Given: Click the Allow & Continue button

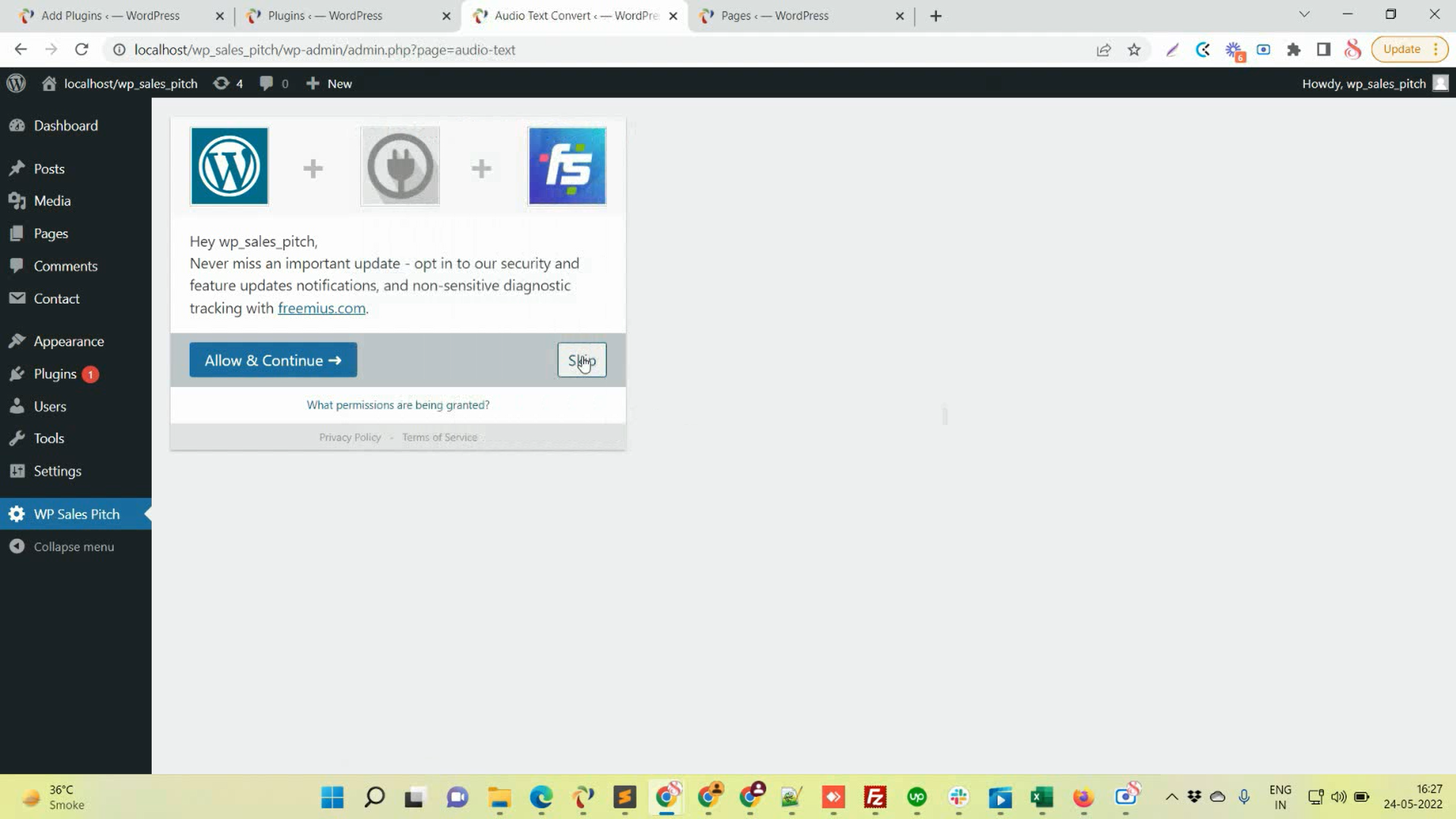Looking at the screenshot, I should click(273, 361).
